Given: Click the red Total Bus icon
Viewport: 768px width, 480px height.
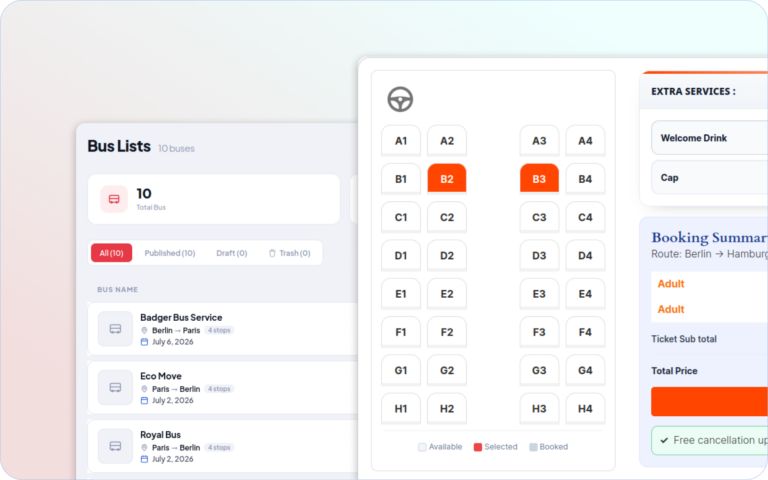Looking at the screenshot, I should tap(114, 199).
